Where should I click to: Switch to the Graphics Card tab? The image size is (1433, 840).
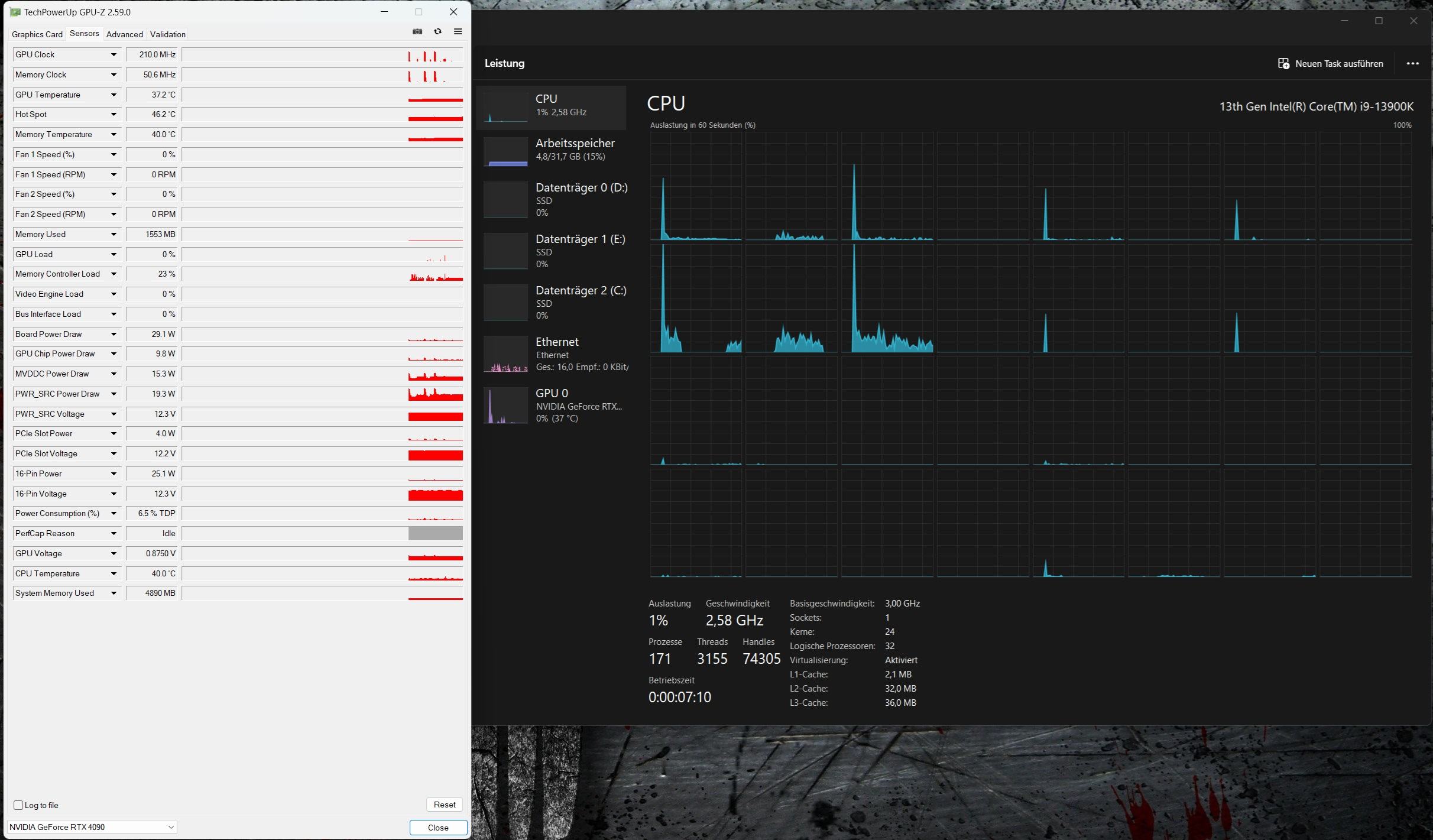tap(37, 34)
